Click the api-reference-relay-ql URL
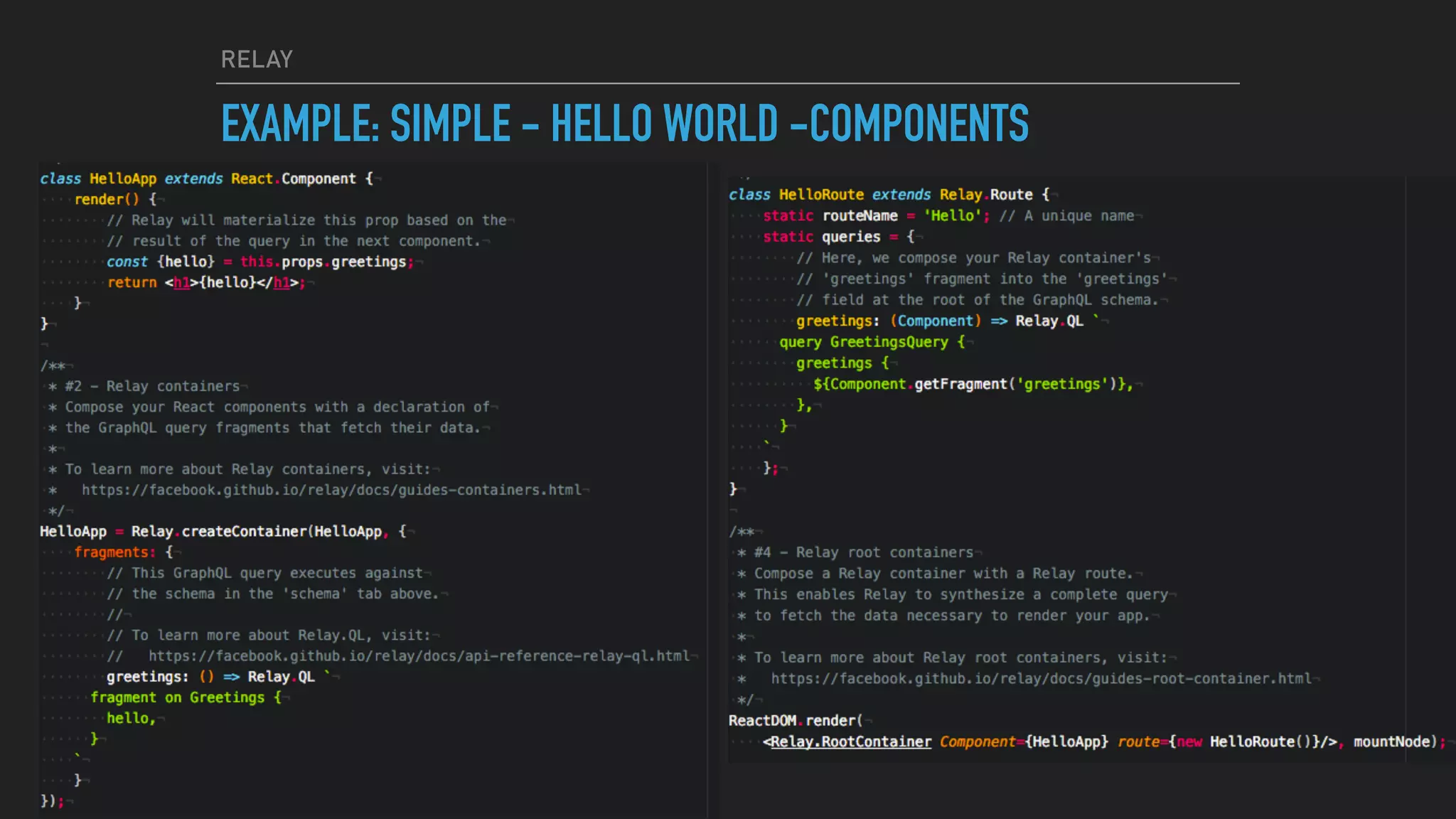1456x819 pixels. [x=419, y=655]
